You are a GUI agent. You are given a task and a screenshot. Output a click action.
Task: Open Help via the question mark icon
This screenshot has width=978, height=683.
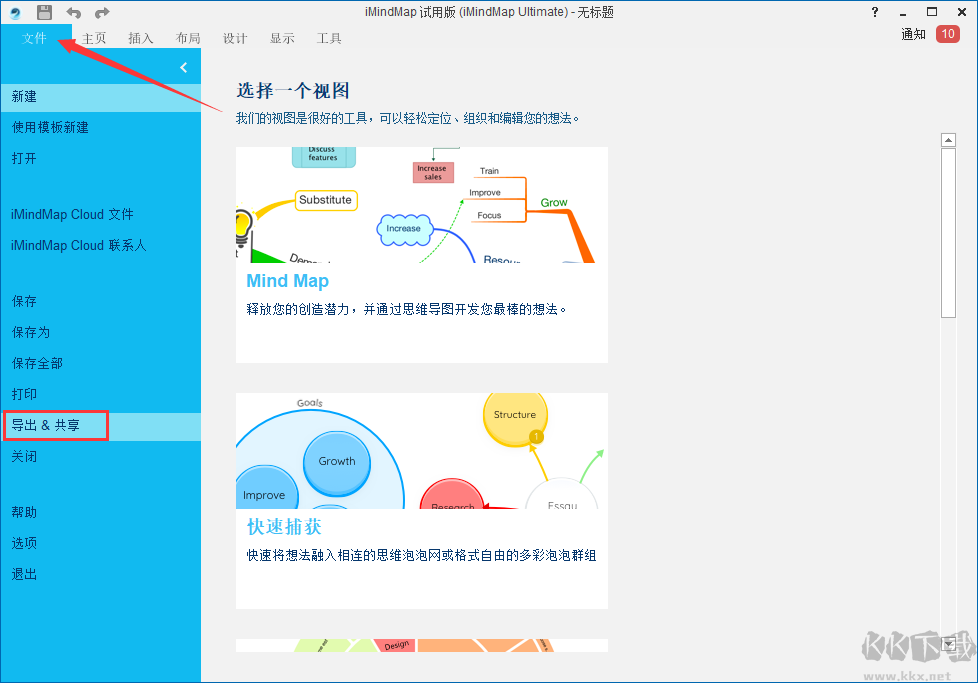[x=874, y=12]
